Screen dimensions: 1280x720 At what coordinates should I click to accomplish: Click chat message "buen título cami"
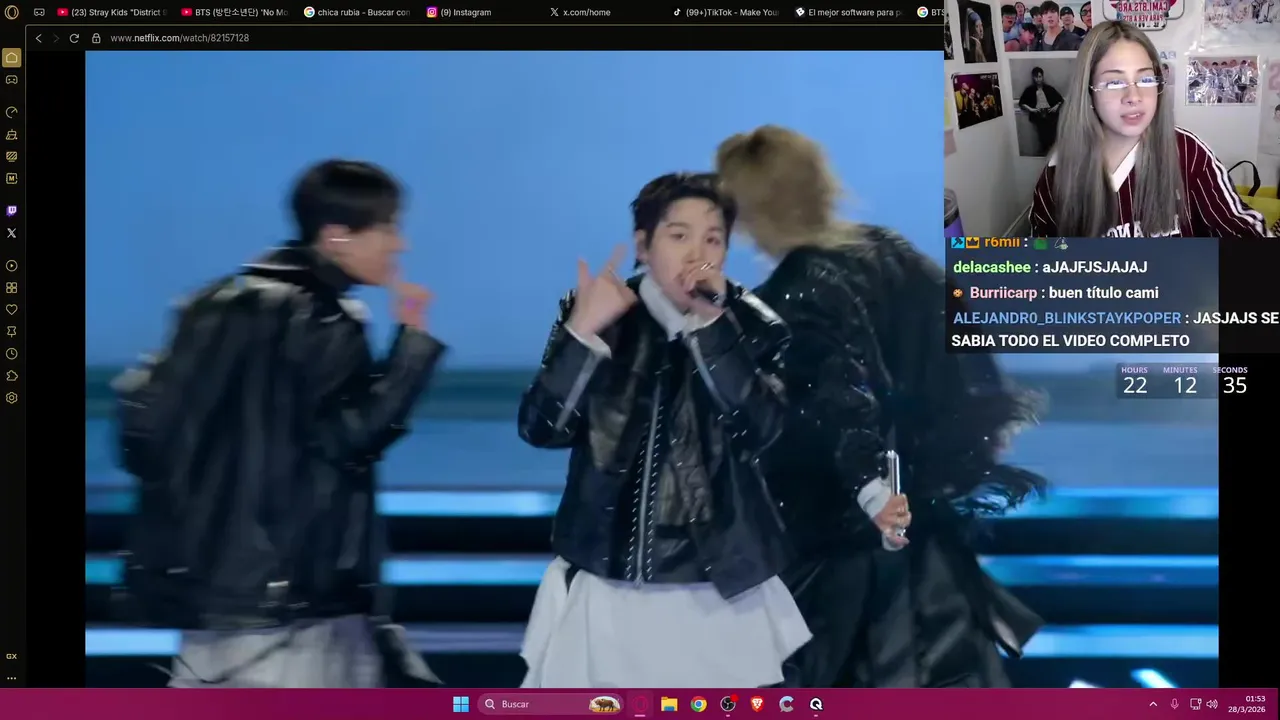click(x=1104, y=293)
